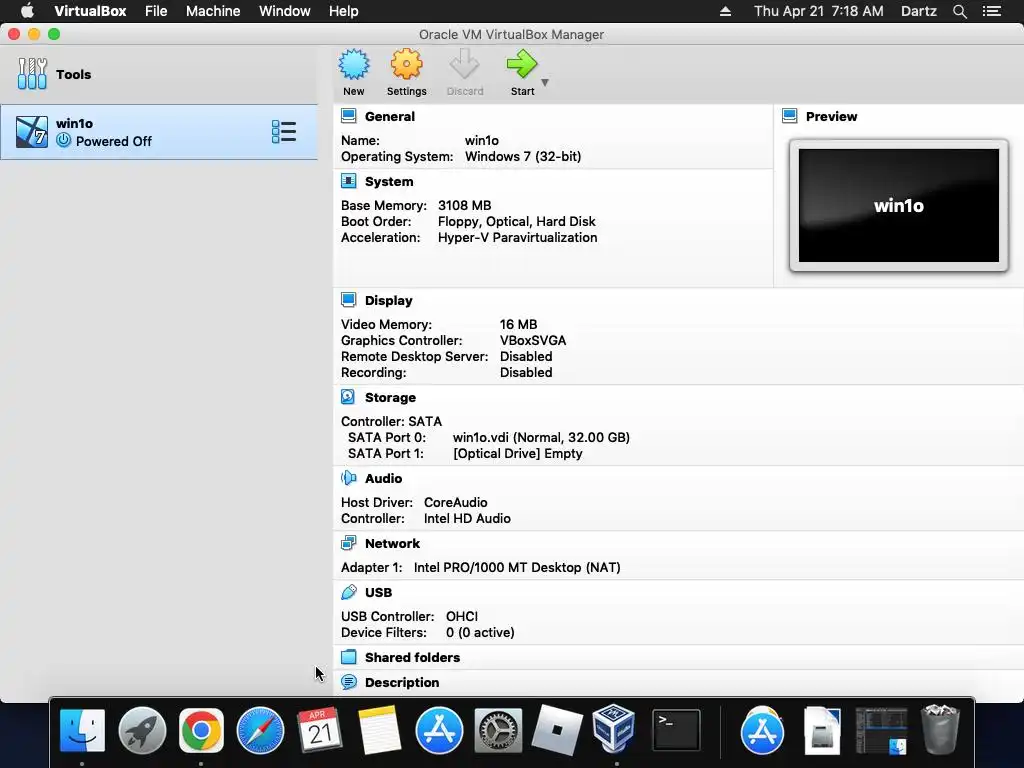Click the Intel PRO/1000 MT Desktop adapter text
Image resolution: width=1024 pixels, height=768 pixels.
[x=517, y=567]
